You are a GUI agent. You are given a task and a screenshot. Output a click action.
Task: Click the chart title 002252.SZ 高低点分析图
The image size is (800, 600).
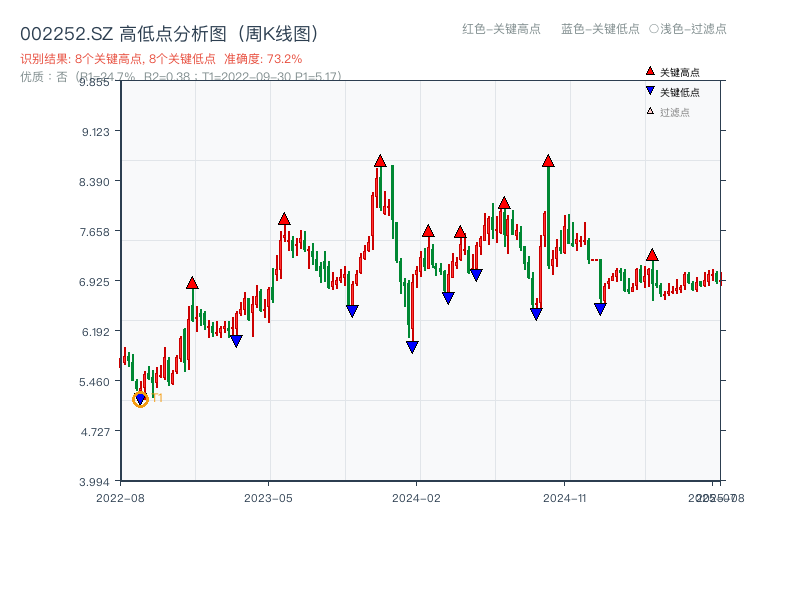tap(169, 34)
